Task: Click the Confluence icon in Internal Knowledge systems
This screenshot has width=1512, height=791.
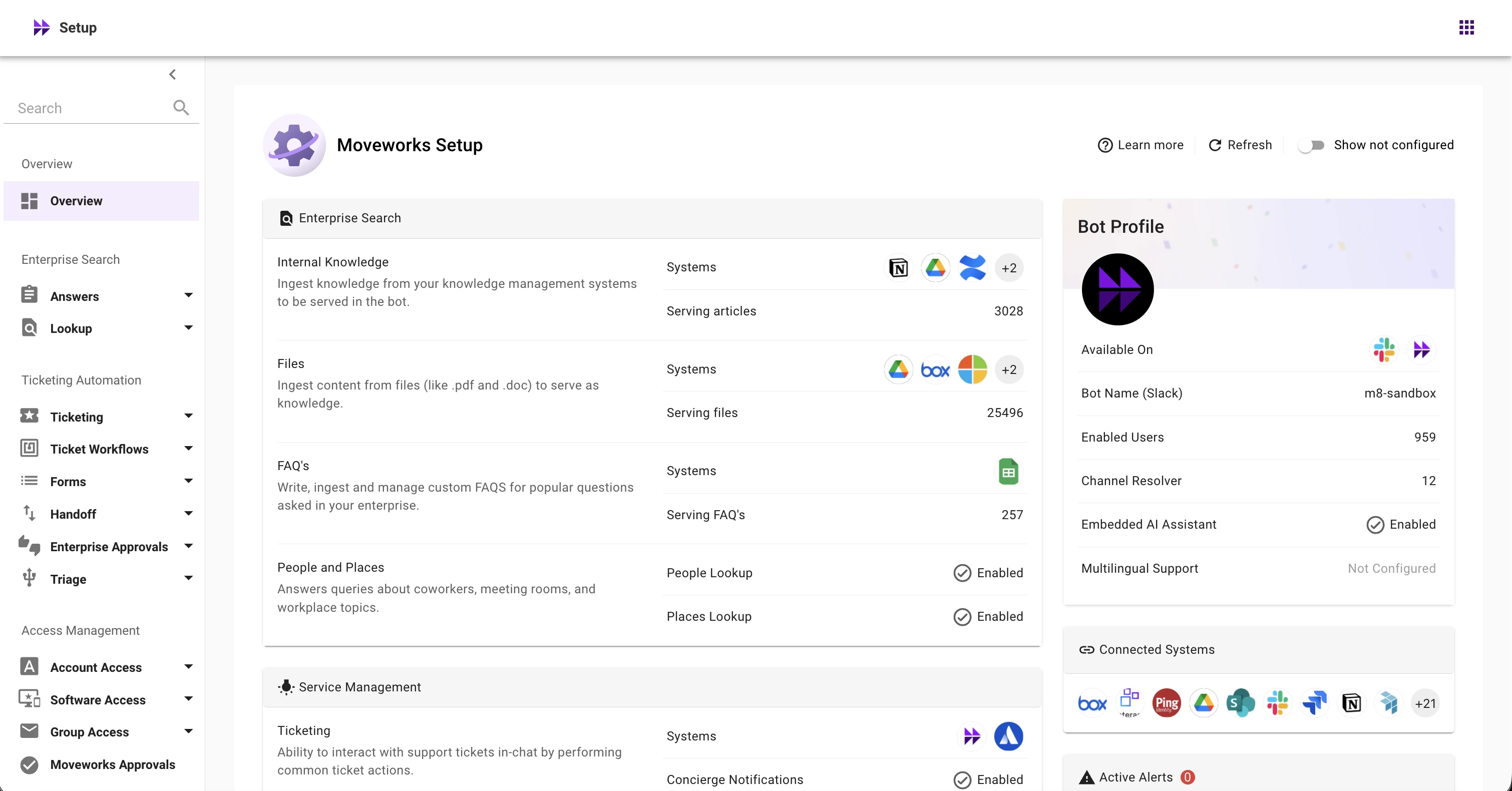Action: click(x=972, y=268)
